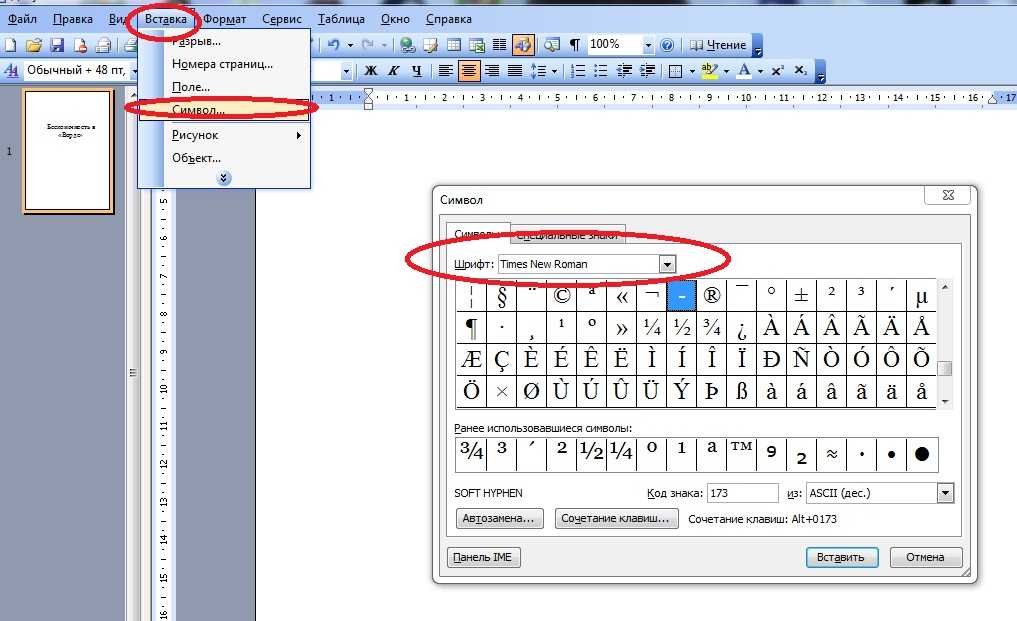Viewport: 1017px width, 621px height.
Task: Open the Файл menu
Action: click(x=22, y=19)
